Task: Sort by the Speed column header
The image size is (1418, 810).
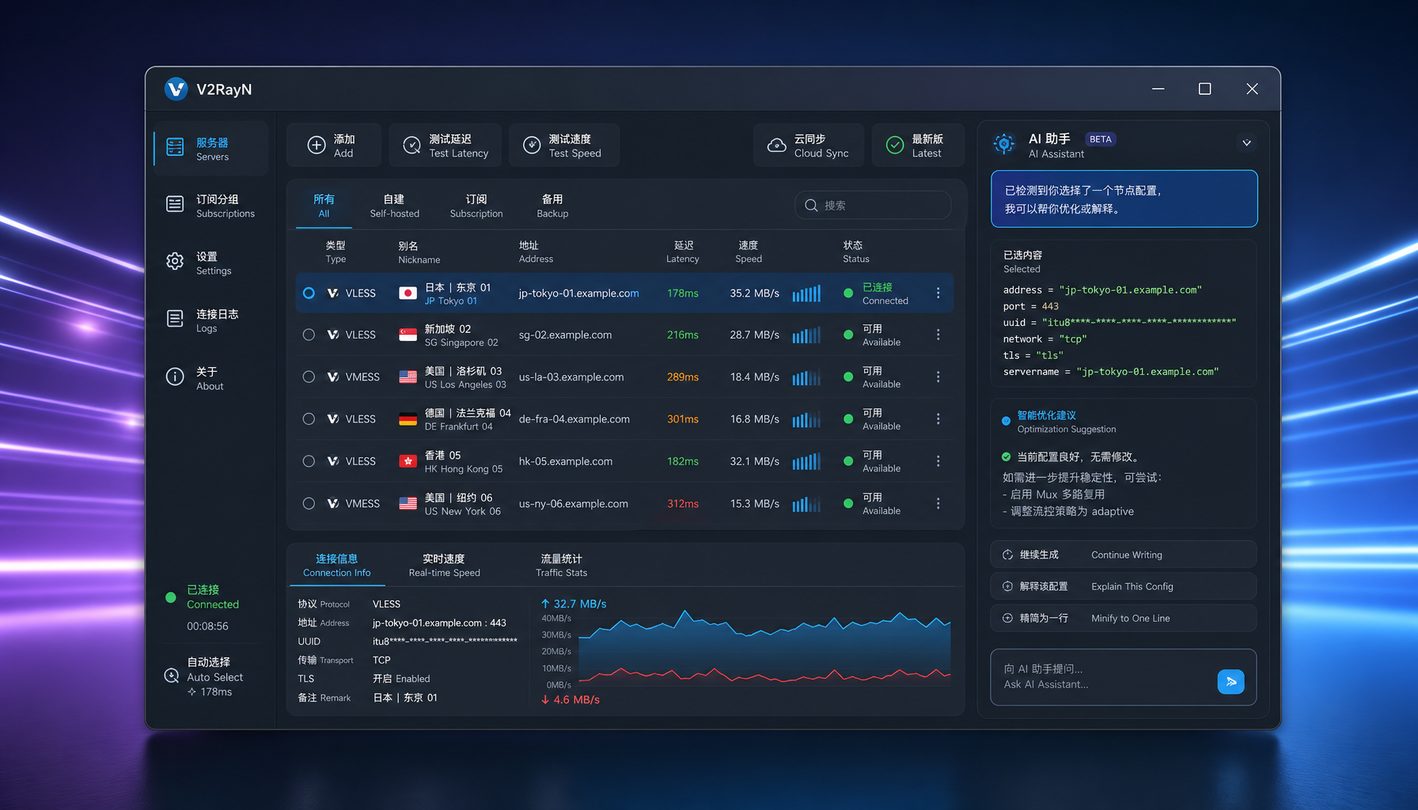Action: 748,252
